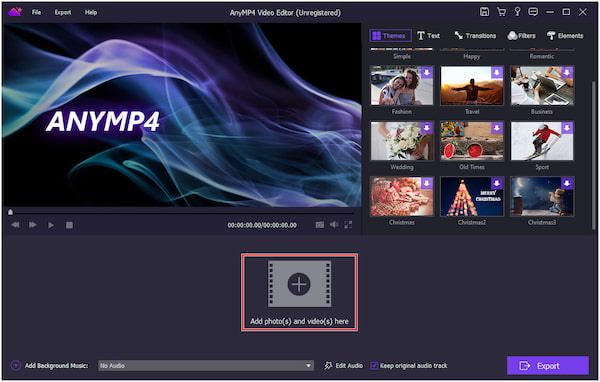Select the Christmas2 theme thumbnail
Viewport: 600px width, 382px height.
point(472,197)
